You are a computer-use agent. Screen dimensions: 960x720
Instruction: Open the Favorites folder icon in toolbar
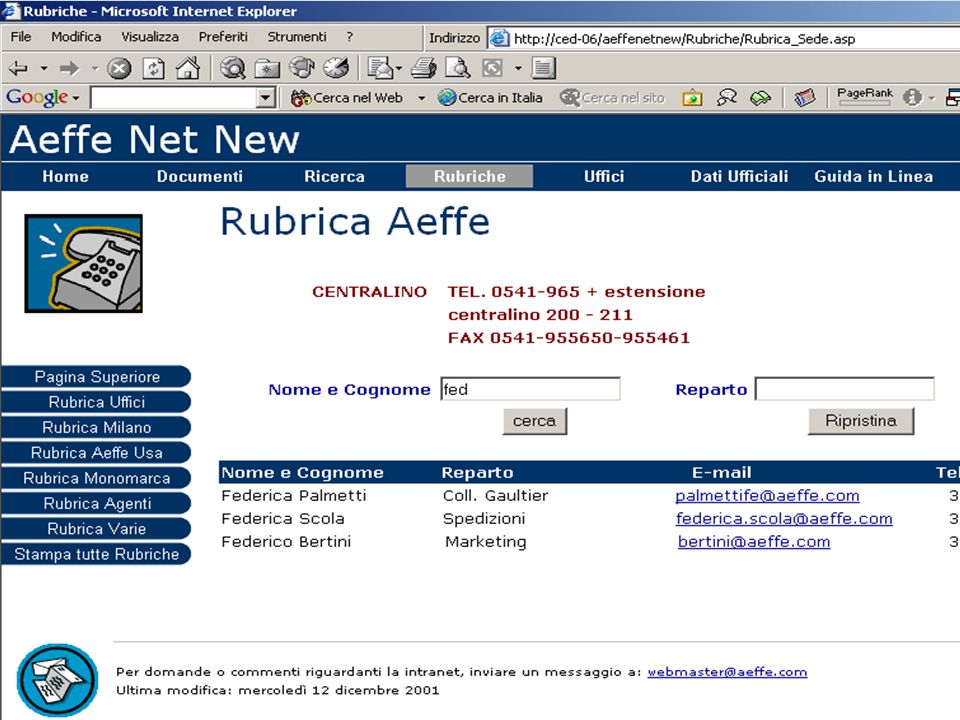tap(267, 68)
